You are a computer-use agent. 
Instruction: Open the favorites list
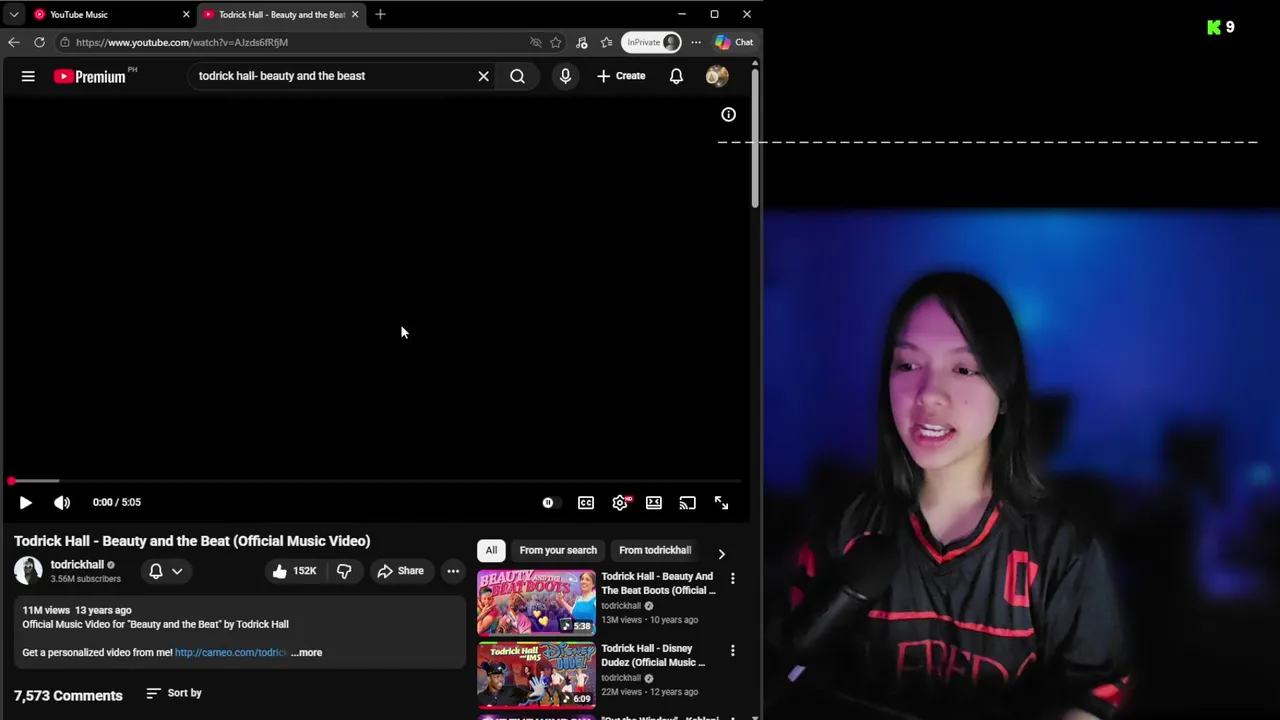[606, 42]
